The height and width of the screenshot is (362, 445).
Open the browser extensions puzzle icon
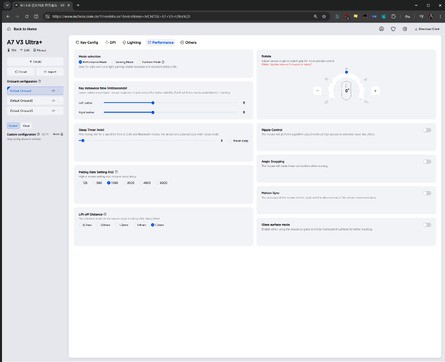(x=393, y=16)
